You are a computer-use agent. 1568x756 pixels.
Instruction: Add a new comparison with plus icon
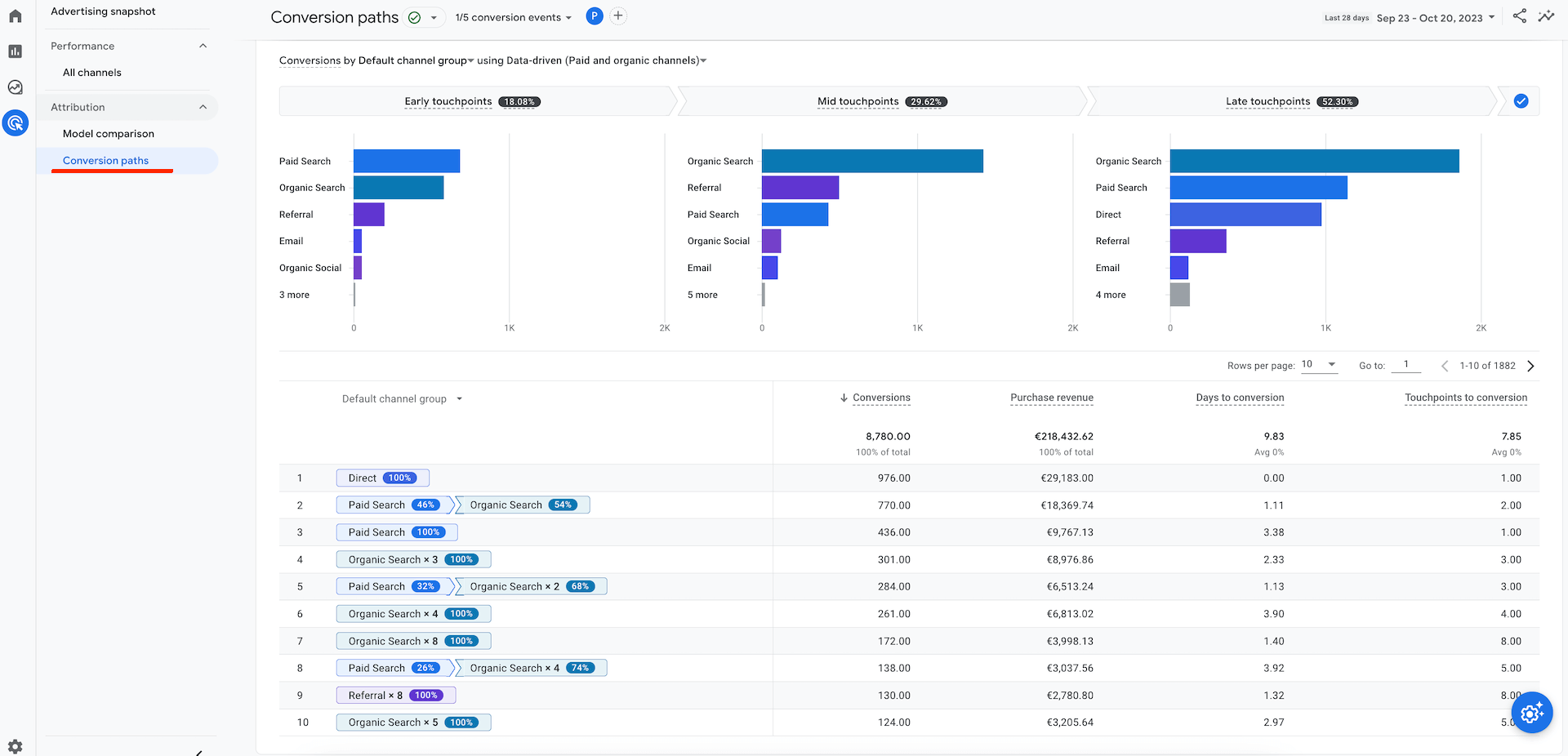click(x=618, y=16)
